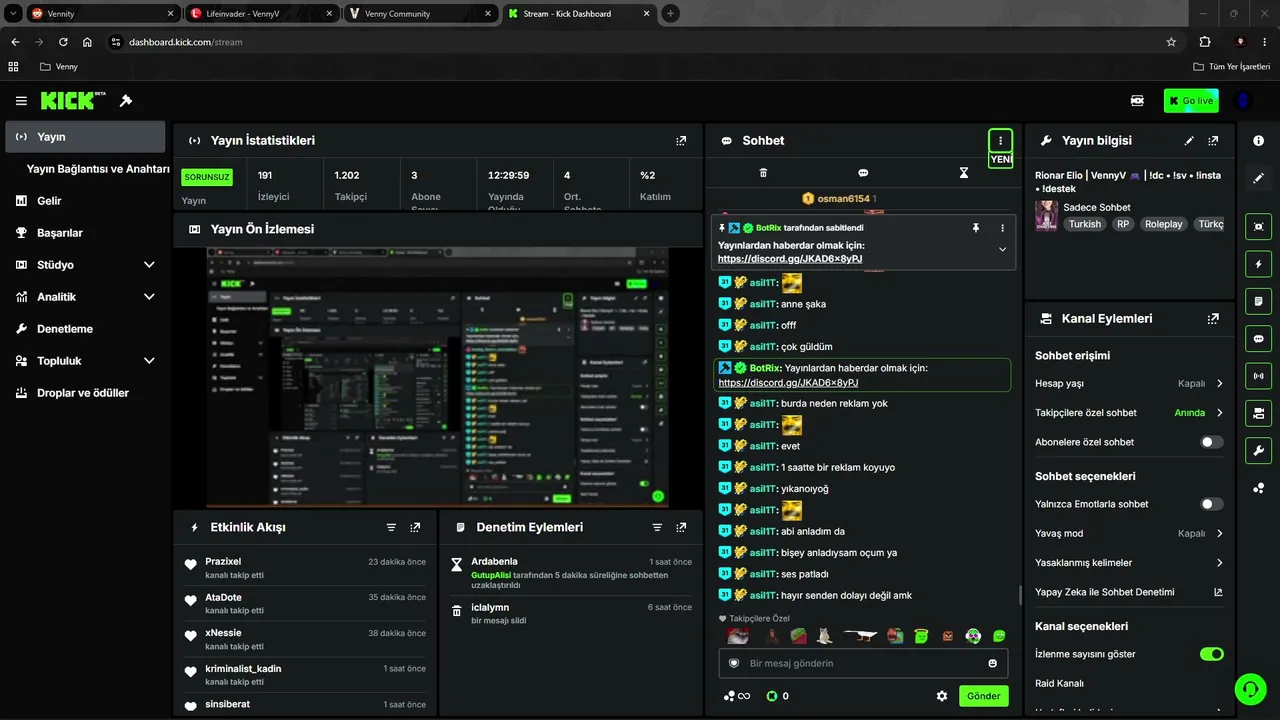The width and height of the screenshot is (1280, 720).
Task: Click the Gönder send button
Action: click(983, 696)
